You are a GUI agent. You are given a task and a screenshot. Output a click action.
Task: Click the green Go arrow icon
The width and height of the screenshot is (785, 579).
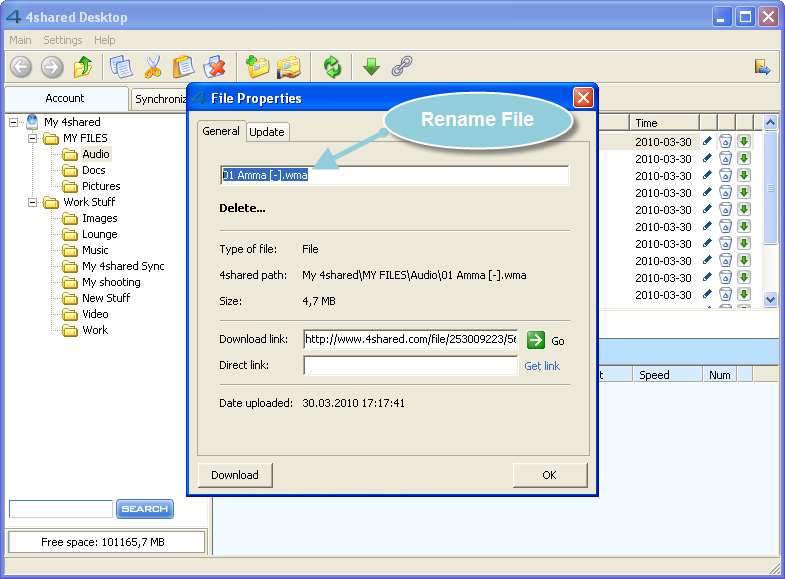point(536,340)
